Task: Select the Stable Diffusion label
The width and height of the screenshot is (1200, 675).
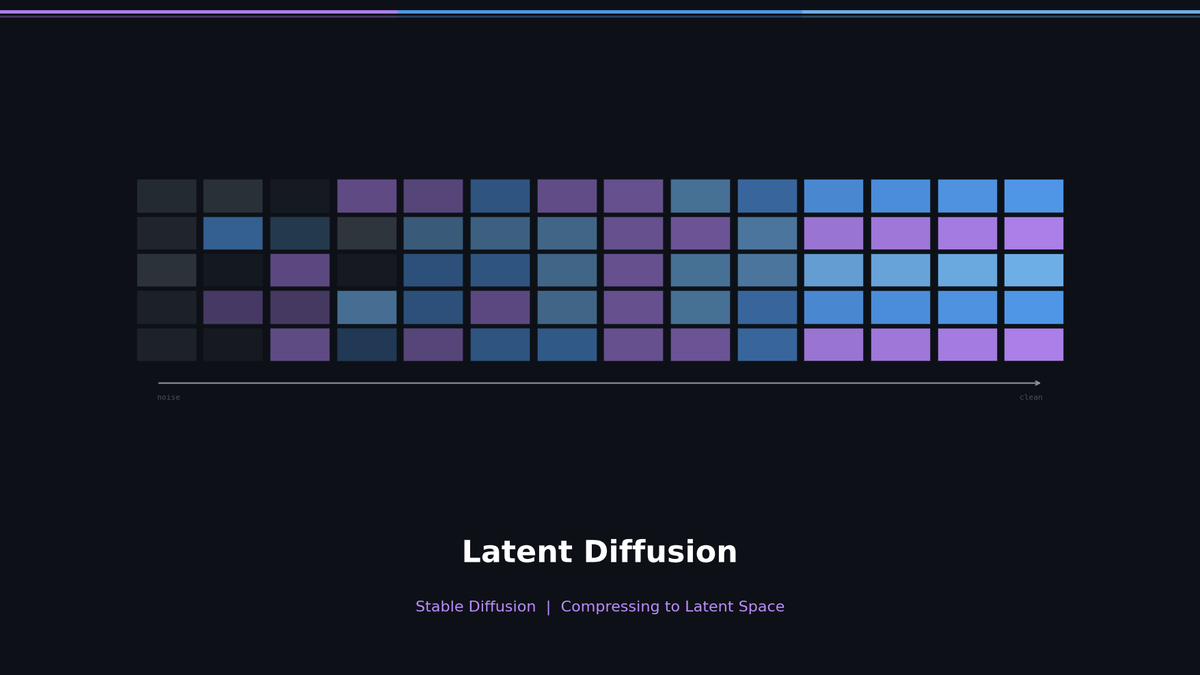Action: coord(475,606)
